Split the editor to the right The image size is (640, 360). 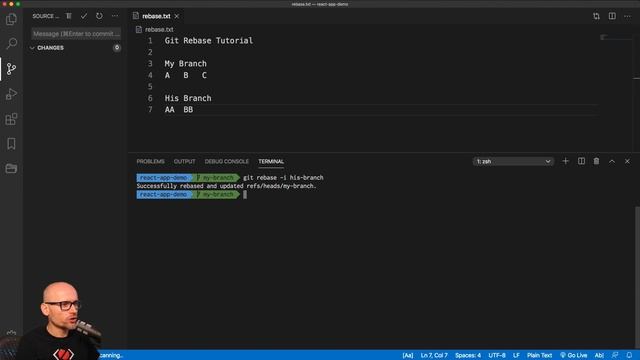612,16
